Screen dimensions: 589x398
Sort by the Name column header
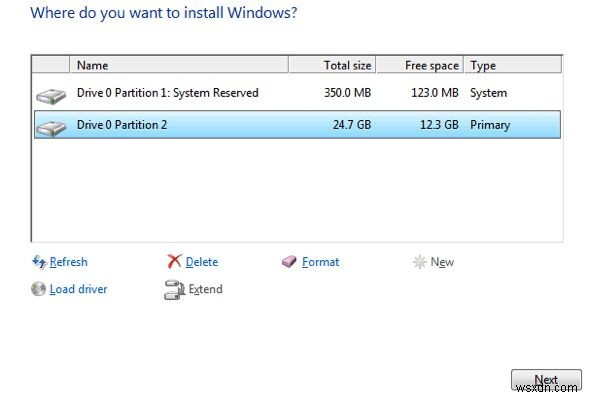tap(179, 65)
